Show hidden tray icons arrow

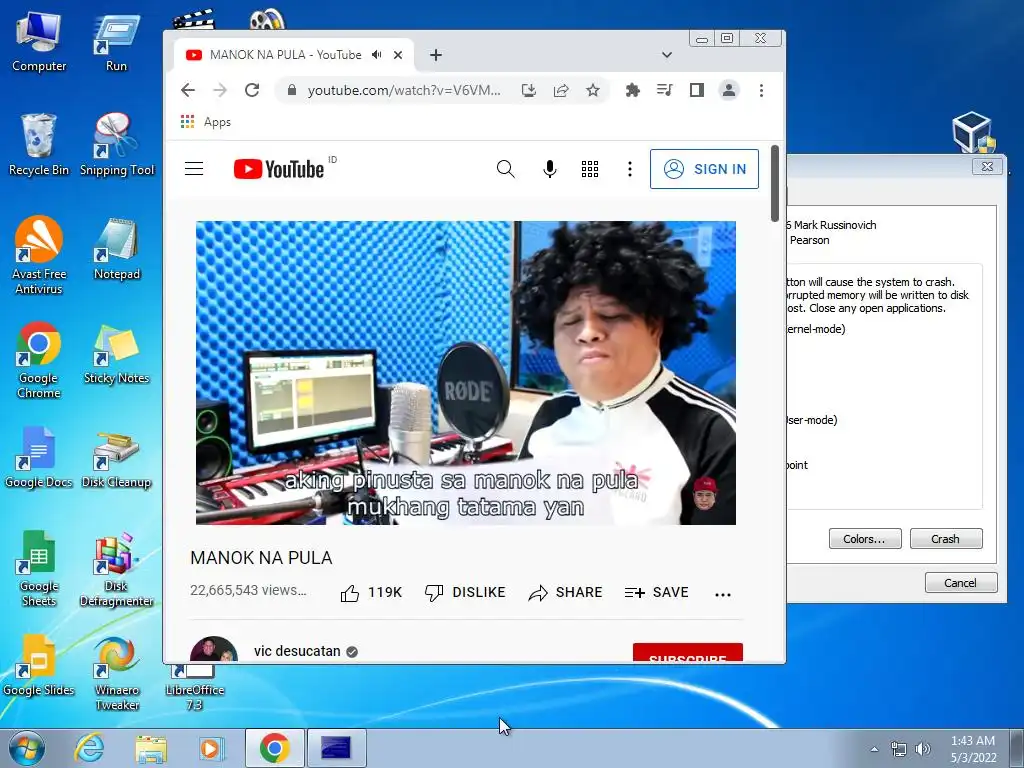point(874,749)
